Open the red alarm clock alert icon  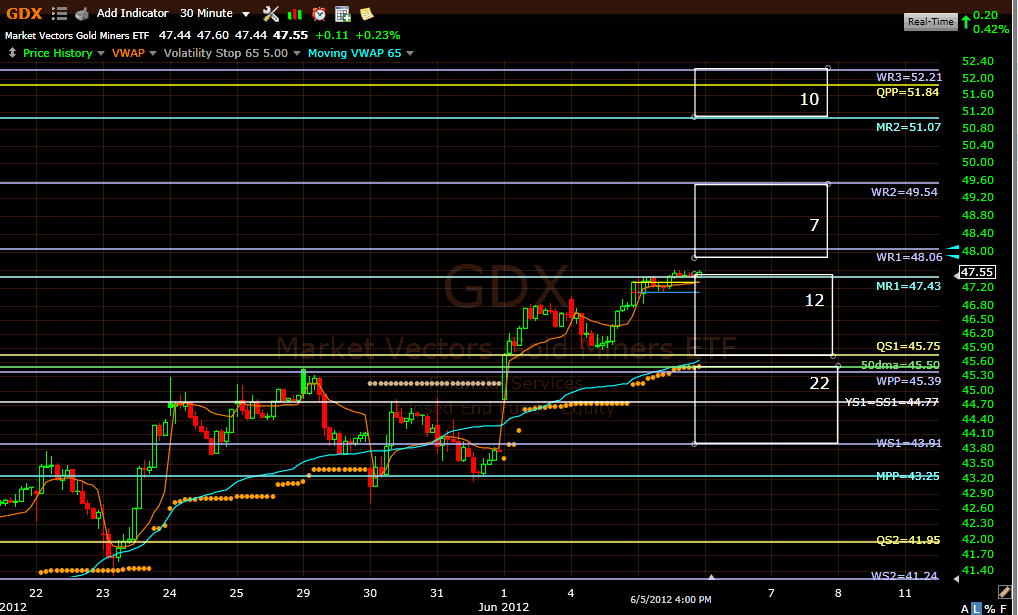(319, 14)
